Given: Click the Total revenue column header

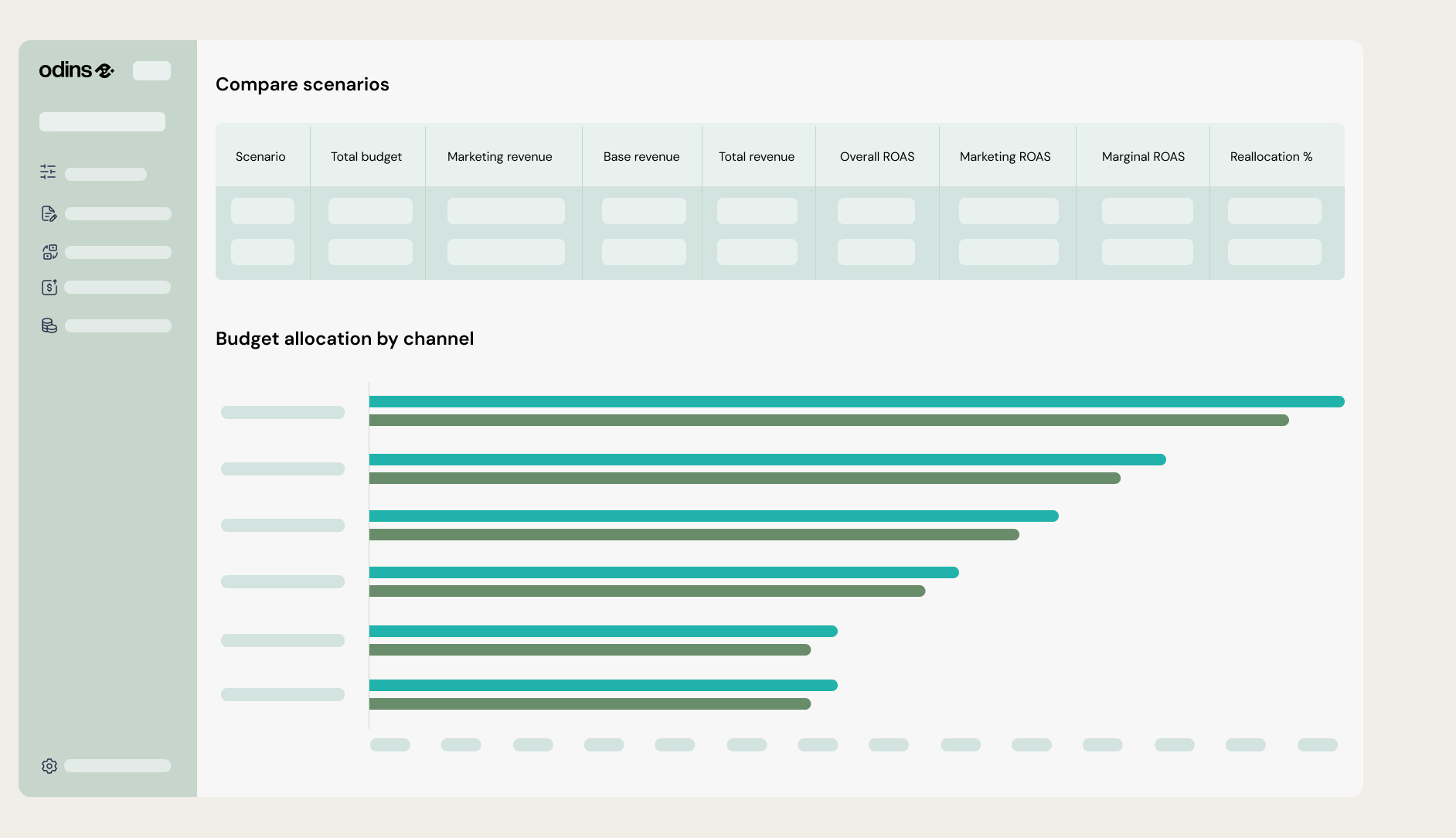Looking at the screenshot, I should point(757,156).
